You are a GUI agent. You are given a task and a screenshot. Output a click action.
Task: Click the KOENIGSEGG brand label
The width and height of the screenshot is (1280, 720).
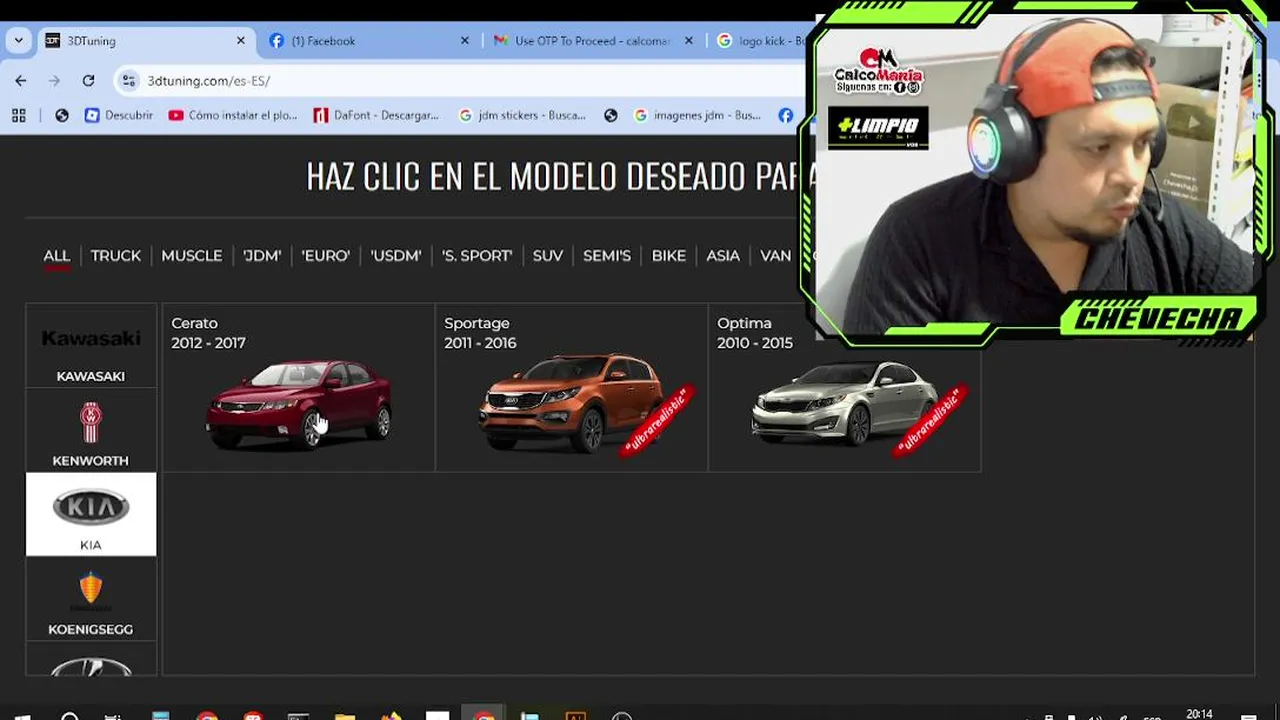click(x=91, y=630)
